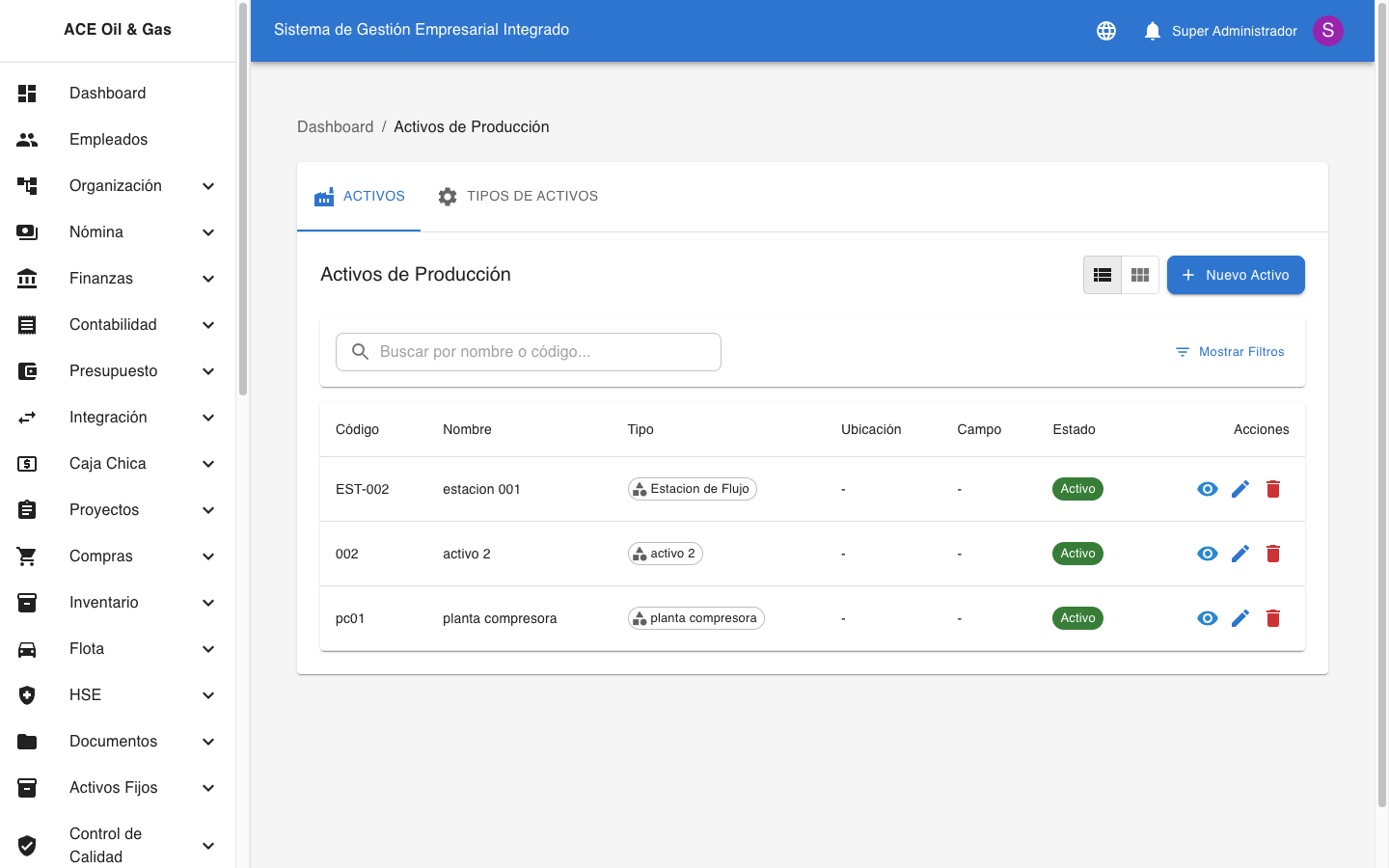This screenshot has width=1389, height=868.
Task: Select the list view icon
Action: pos(1103,275)
